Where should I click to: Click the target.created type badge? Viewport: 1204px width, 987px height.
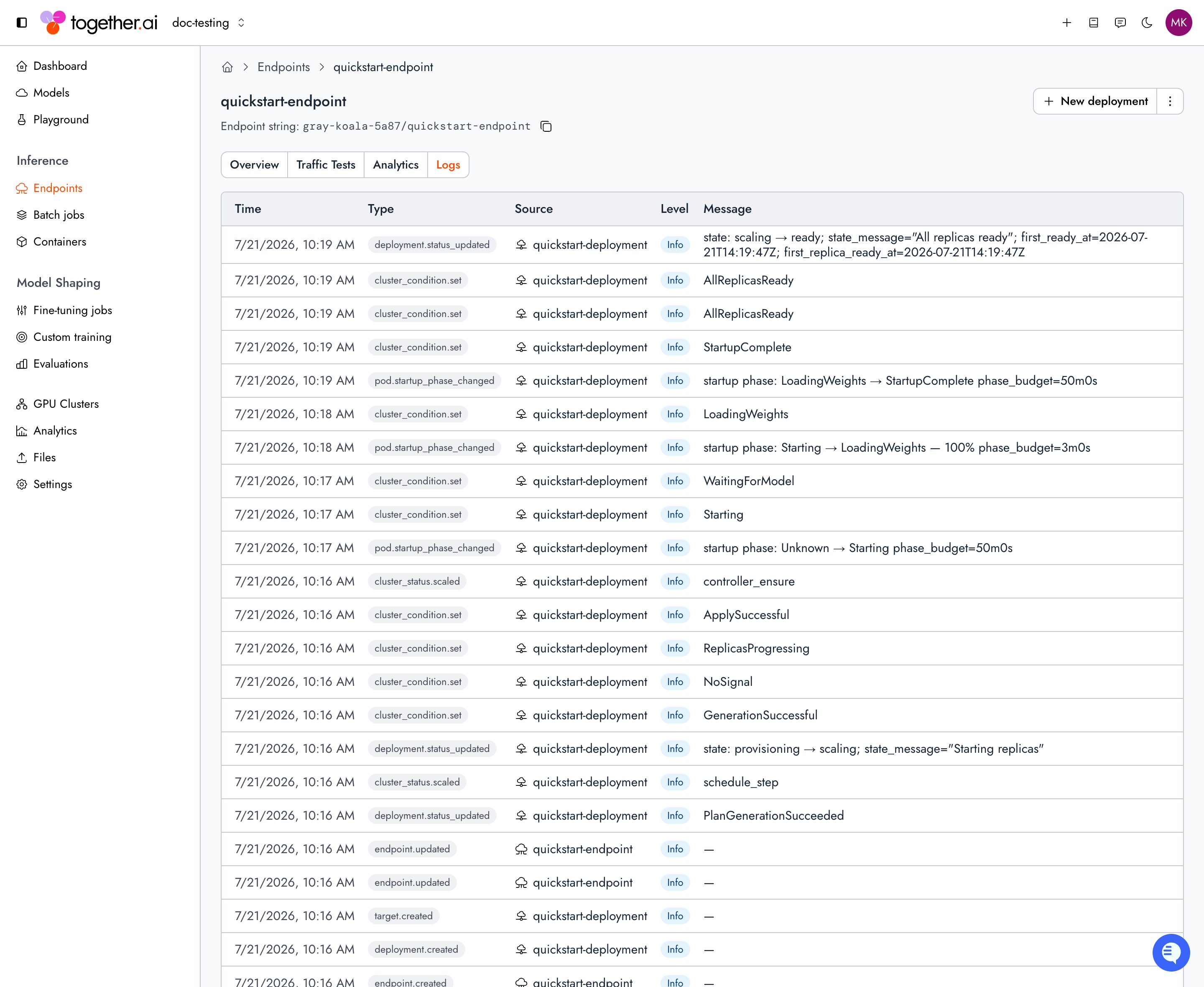(x=403, y=916)
